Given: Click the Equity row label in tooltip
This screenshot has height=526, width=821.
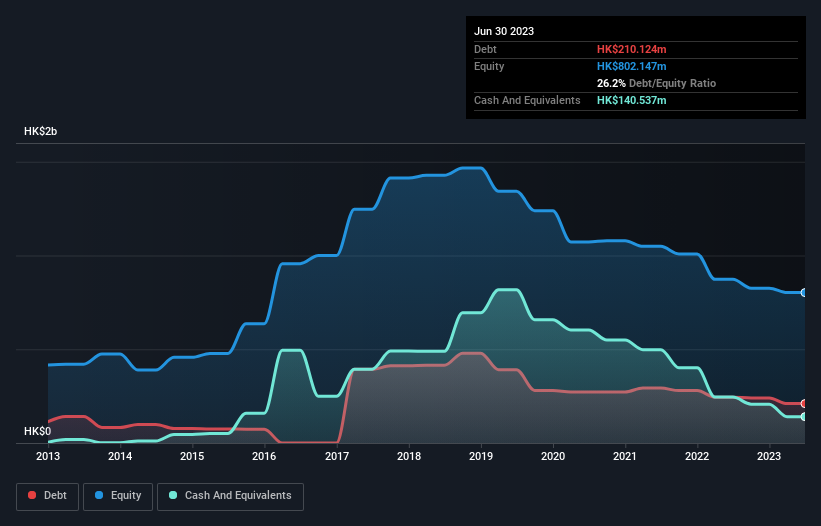Looking at the screenshot, I should 489,66.
